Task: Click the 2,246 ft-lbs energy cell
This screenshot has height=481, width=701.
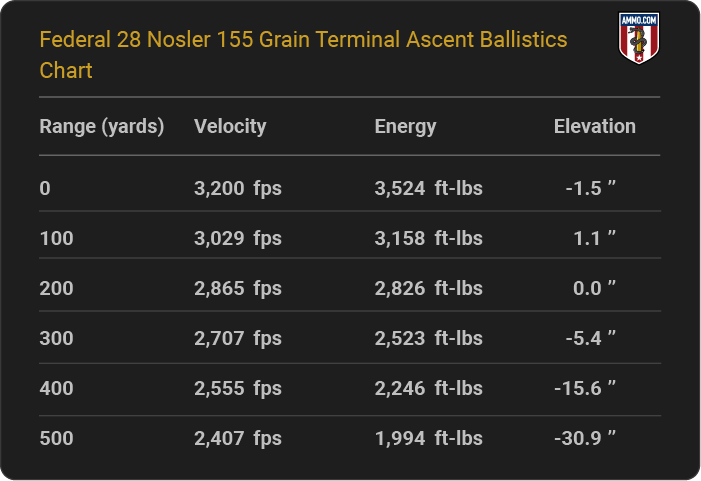Action: click(429, 388)
